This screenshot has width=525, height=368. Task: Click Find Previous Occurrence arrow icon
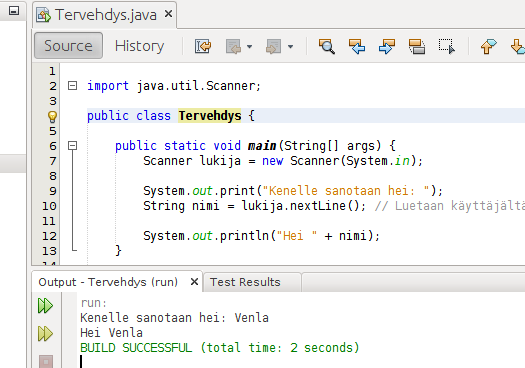pos(357,46)
